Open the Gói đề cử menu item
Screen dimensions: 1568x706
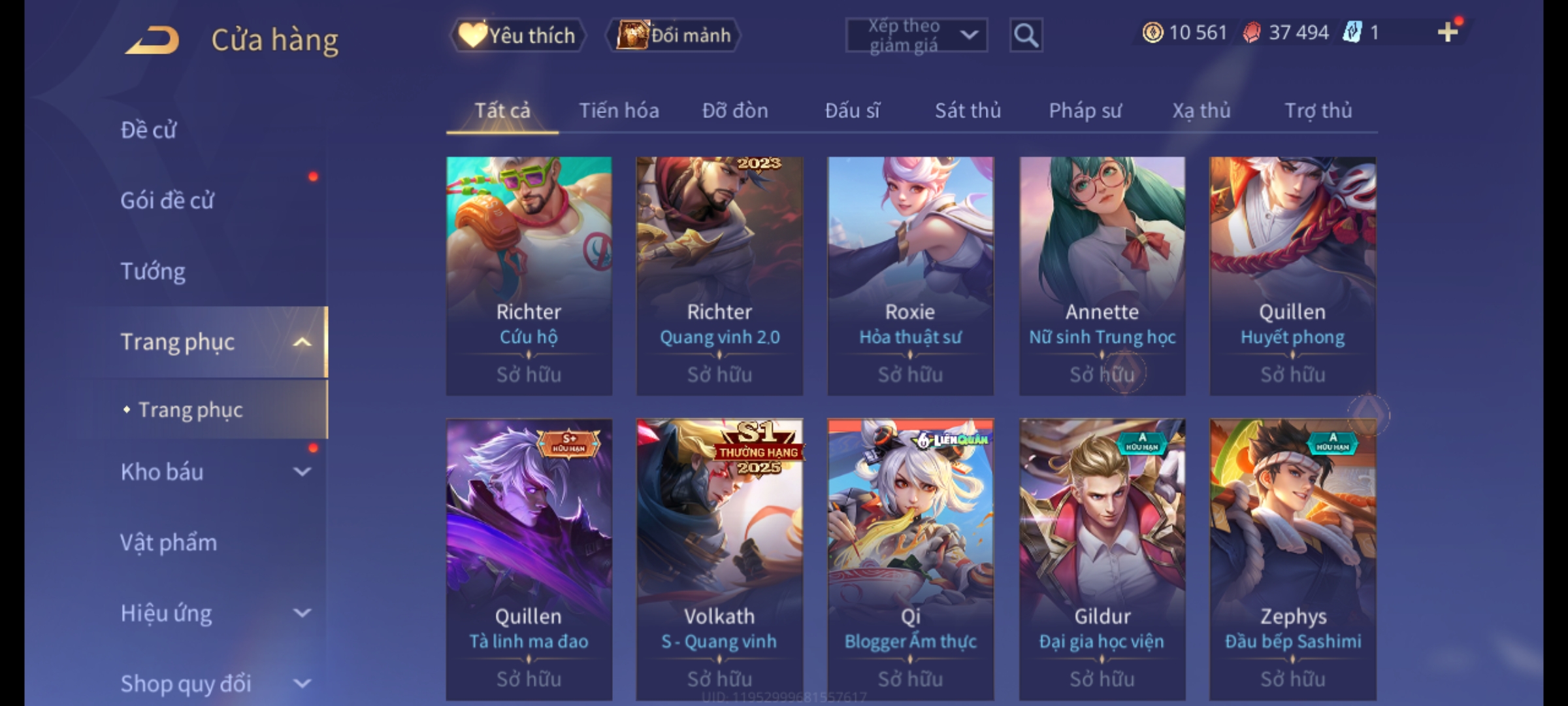[167, 201]
